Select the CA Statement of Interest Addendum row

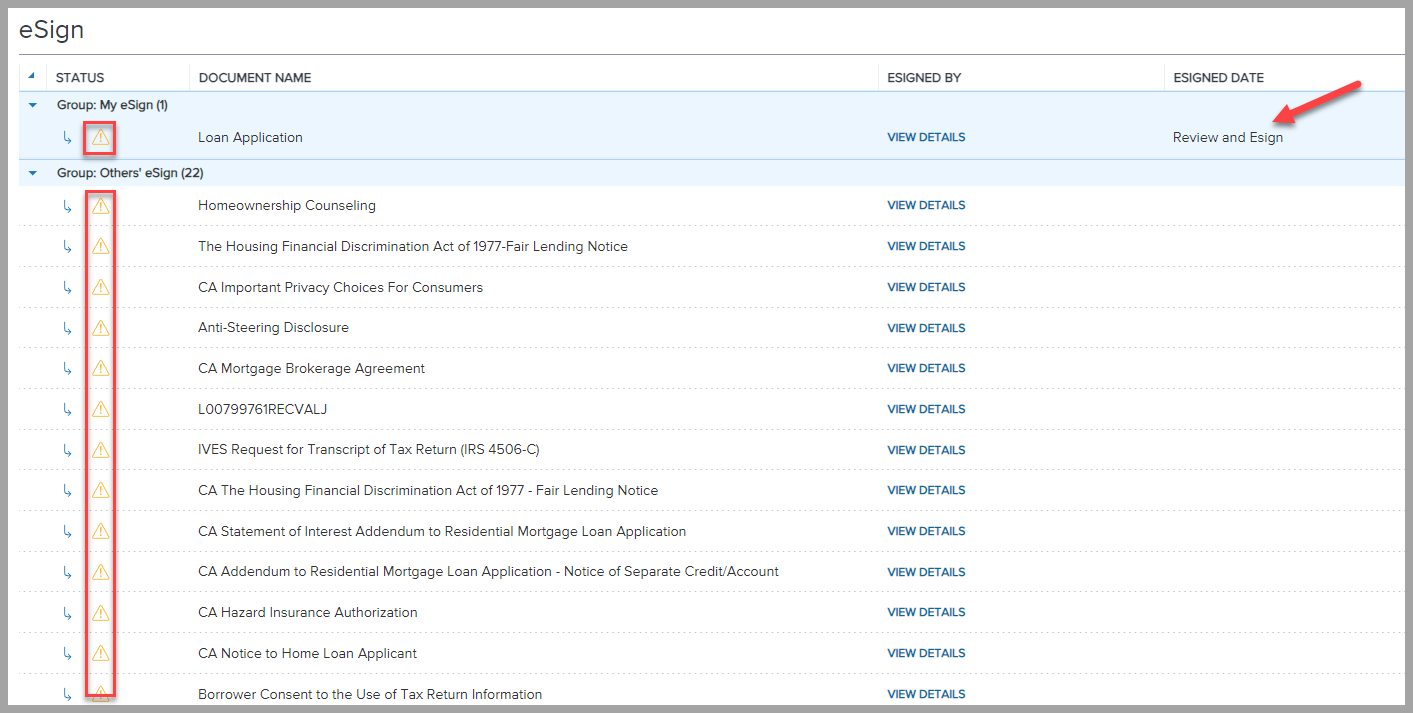click(x=442, y=532)
